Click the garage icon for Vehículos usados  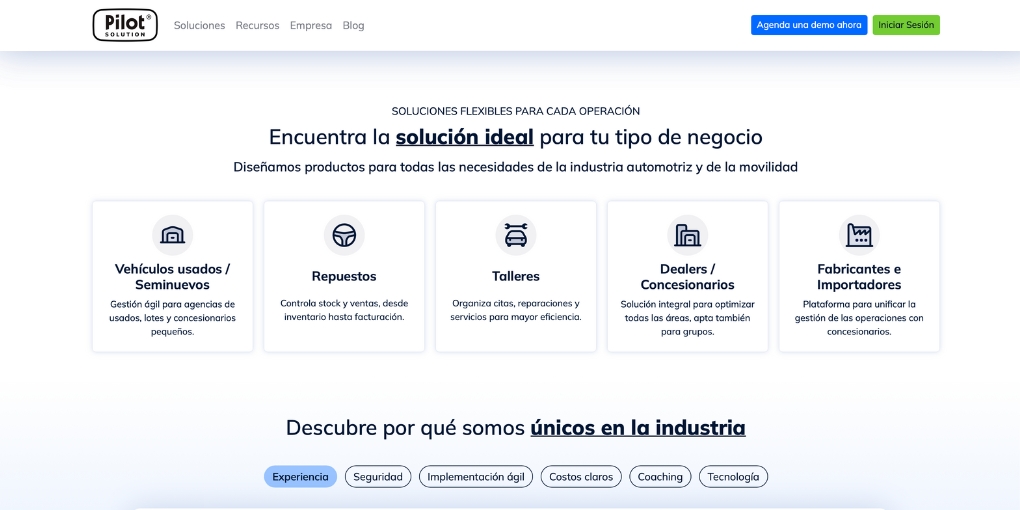click(x=172, y=235)
